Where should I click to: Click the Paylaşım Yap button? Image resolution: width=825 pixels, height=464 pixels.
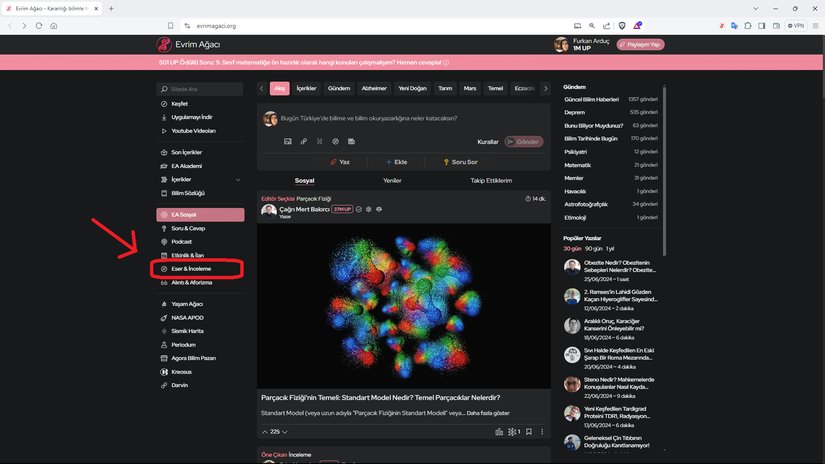640,44
